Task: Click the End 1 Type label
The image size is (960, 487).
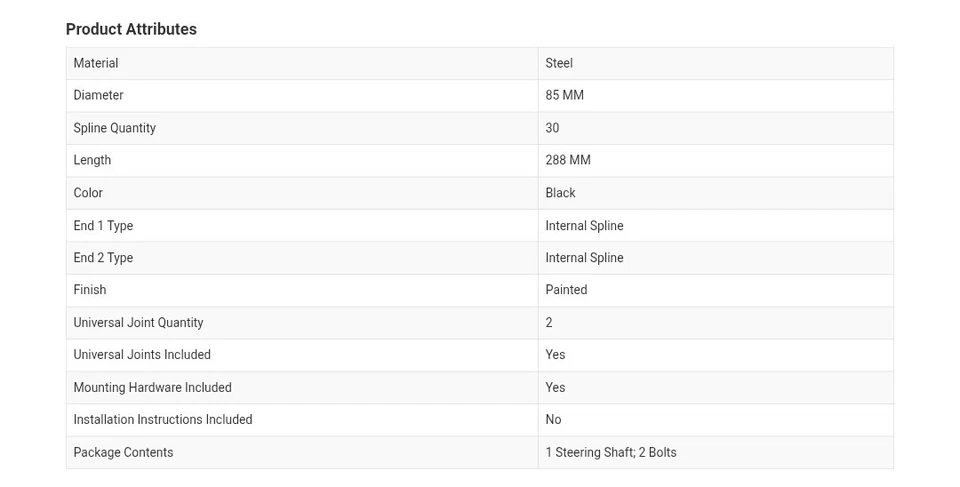Action: [x=103, y=226]
